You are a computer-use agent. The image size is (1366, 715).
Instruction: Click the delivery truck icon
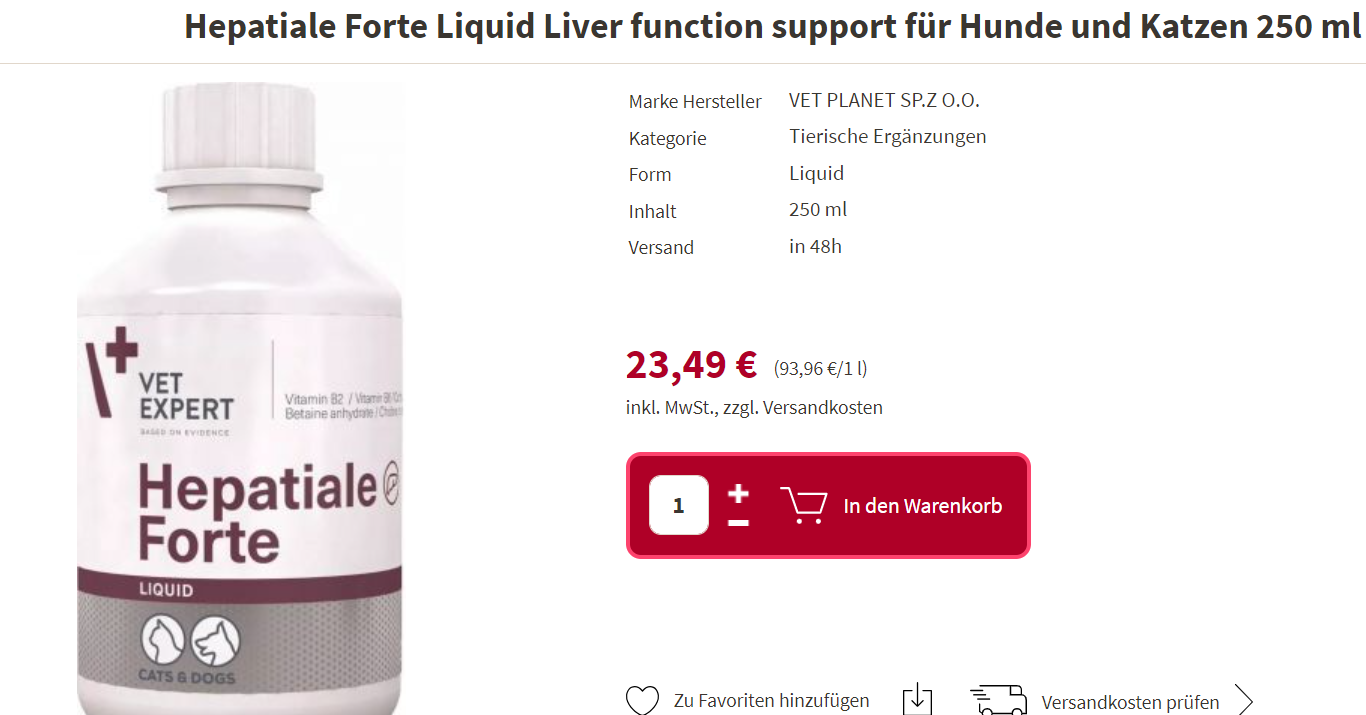click(998, 700)
